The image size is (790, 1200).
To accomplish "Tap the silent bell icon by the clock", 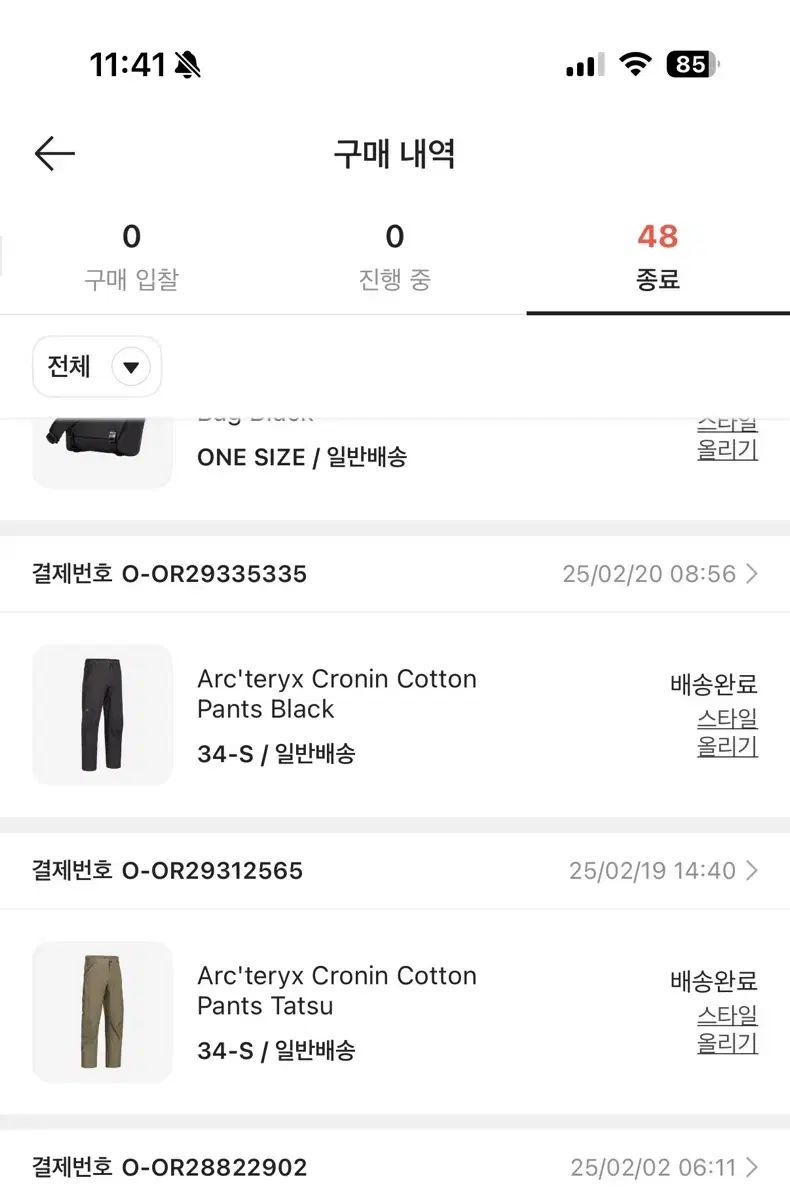I will [x=187, y=65].
